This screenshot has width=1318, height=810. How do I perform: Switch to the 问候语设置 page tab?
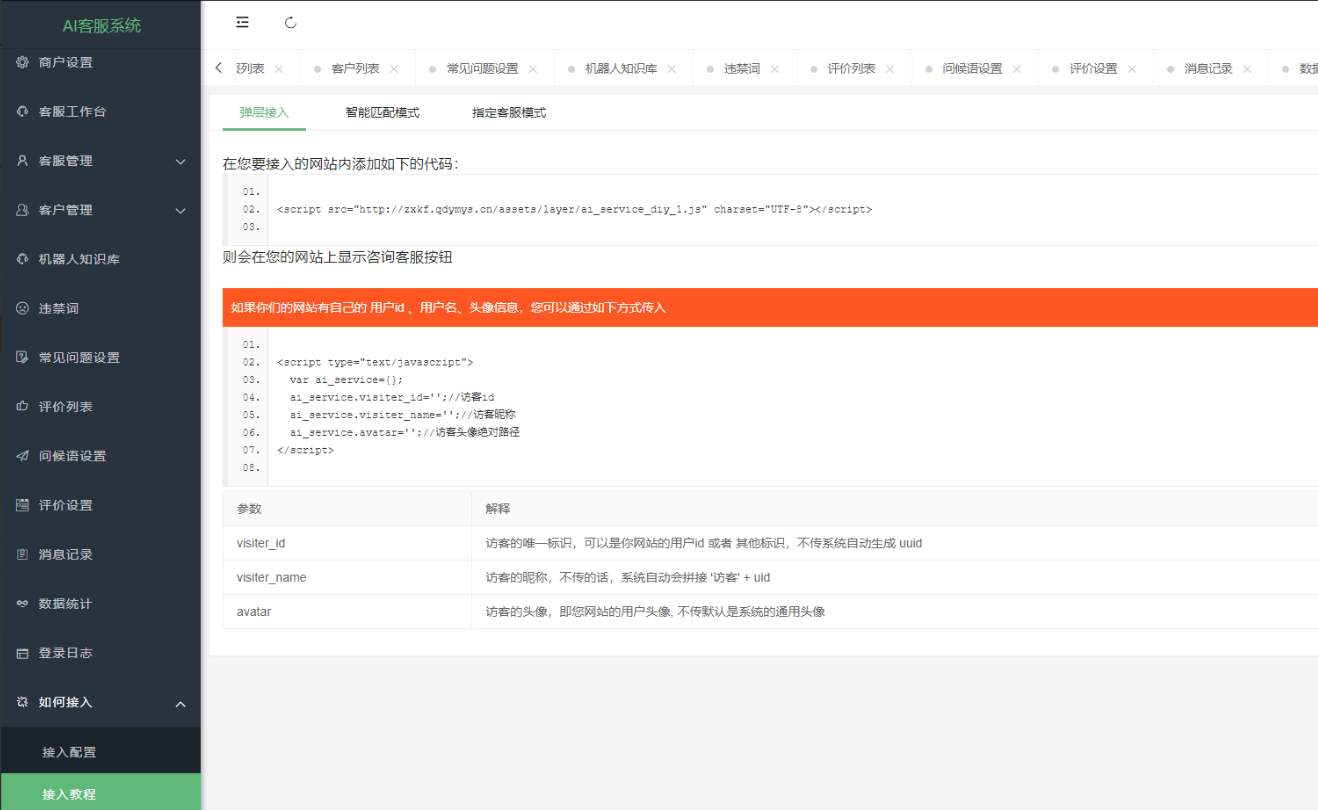point(972,69)
